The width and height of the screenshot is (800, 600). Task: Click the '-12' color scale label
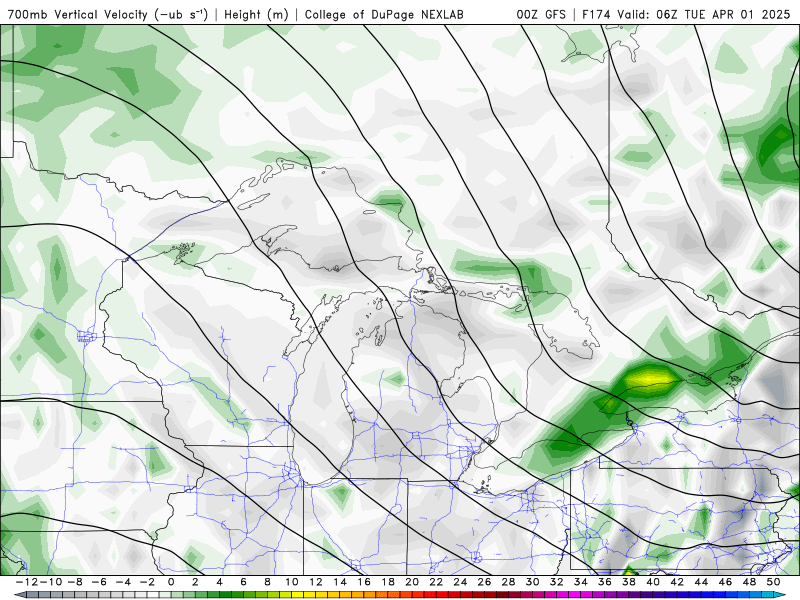pos(26,582)
